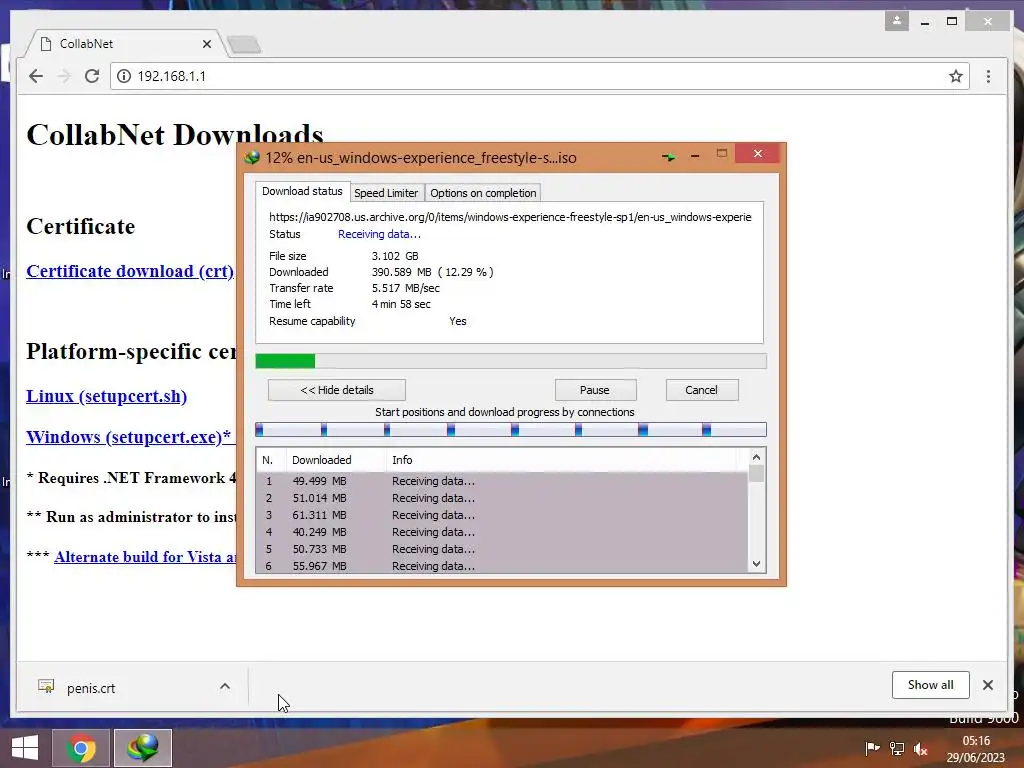Screen dimensions: 1024x768
Task: Reload the page in Chrome
Action: pos(92,76)
